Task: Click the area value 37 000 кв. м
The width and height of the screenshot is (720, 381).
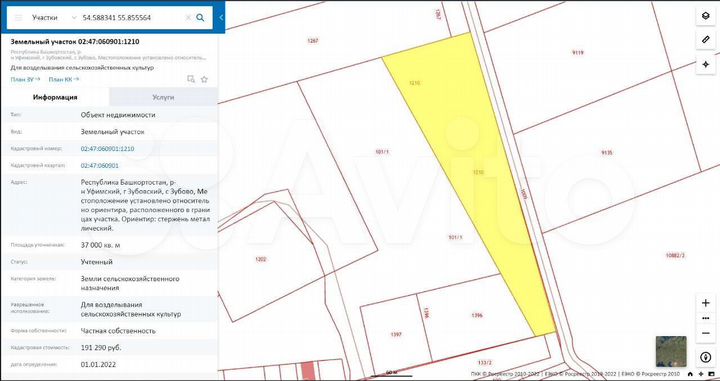Action: [101, 245]
